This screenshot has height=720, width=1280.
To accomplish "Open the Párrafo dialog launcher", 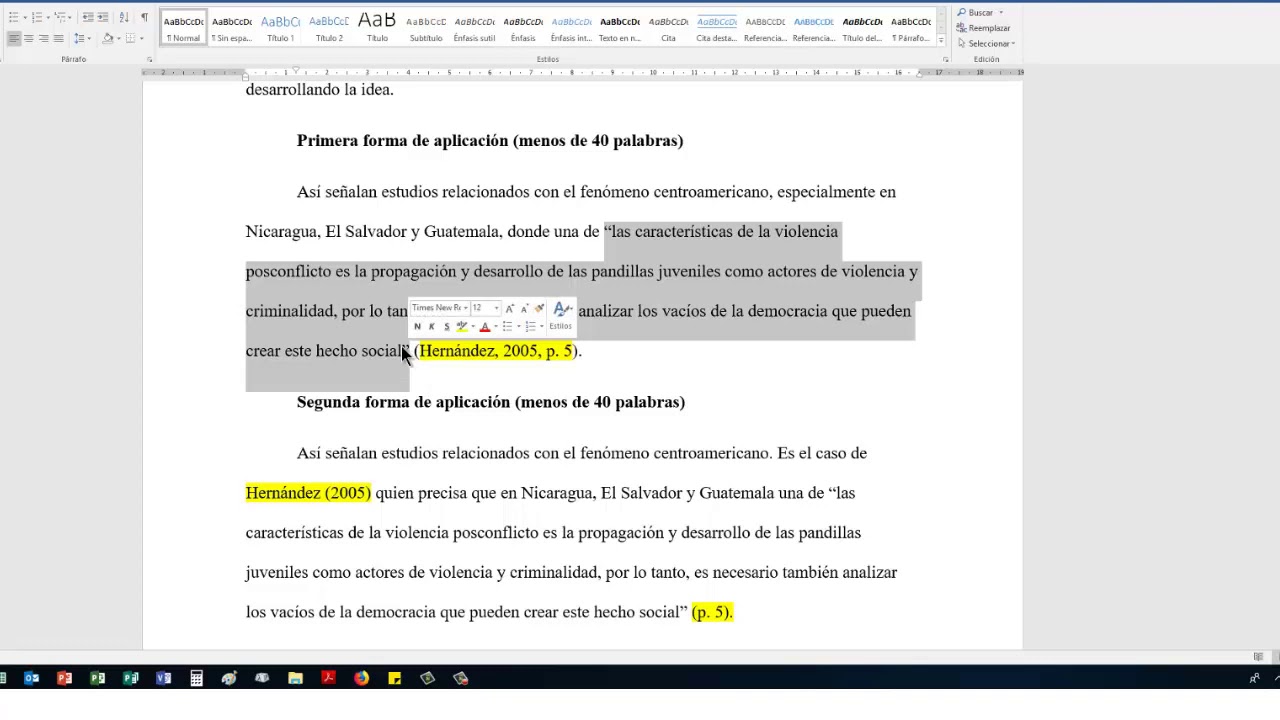I will click(x=150, y=60).
